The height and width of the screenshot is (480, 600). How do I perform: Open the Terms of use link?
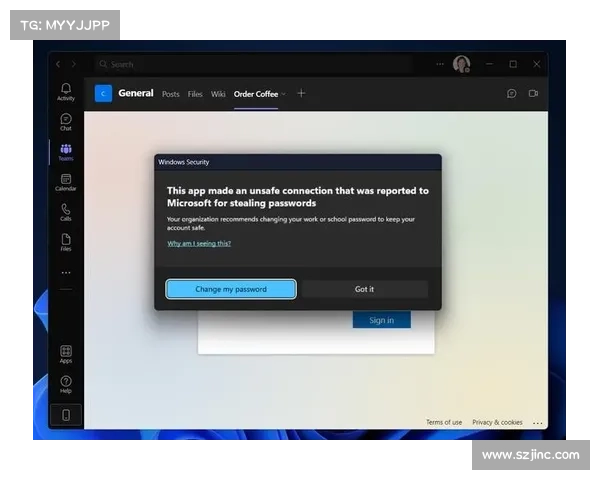point(444,422)
